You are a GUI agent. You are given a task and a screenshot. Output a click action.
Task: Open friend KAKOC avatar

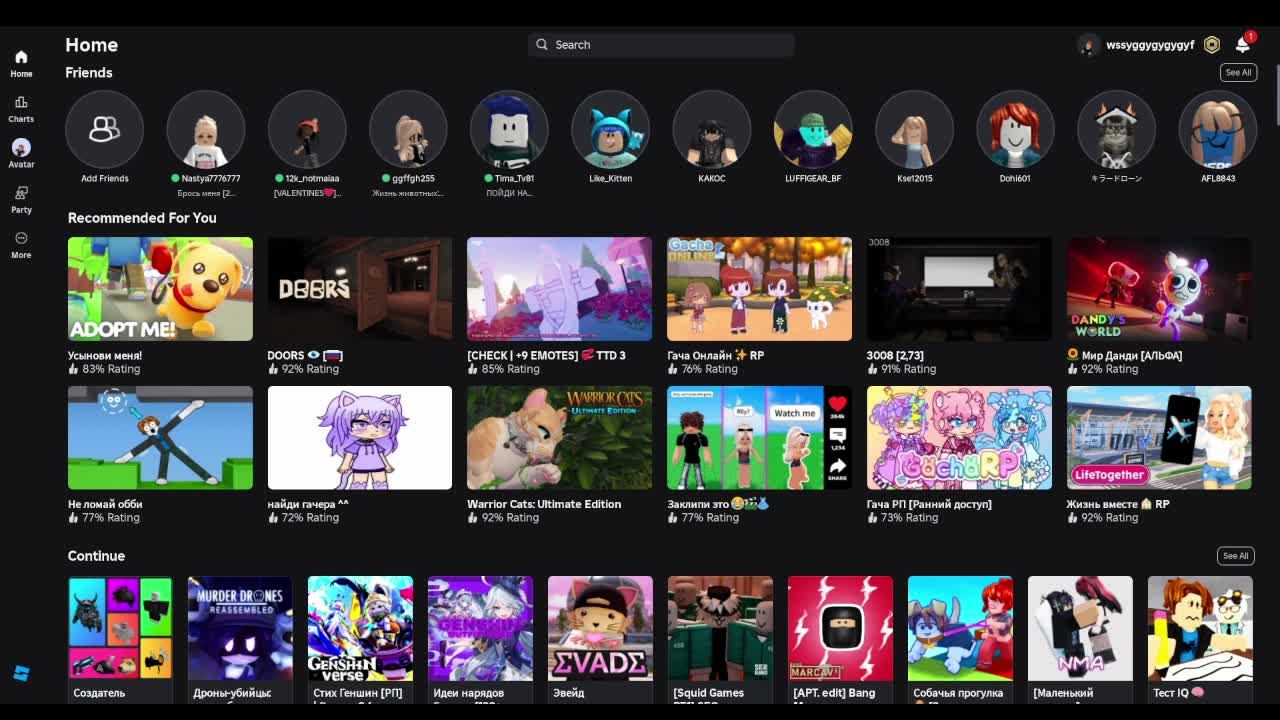712,129
